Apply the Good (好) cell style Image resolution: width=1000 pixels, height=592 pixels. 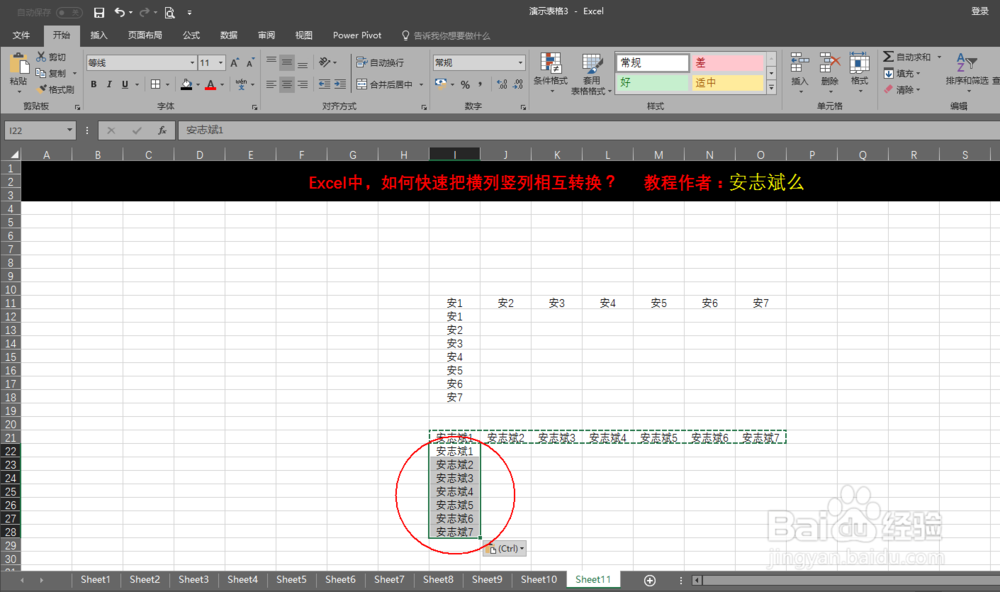click(652, 82)
